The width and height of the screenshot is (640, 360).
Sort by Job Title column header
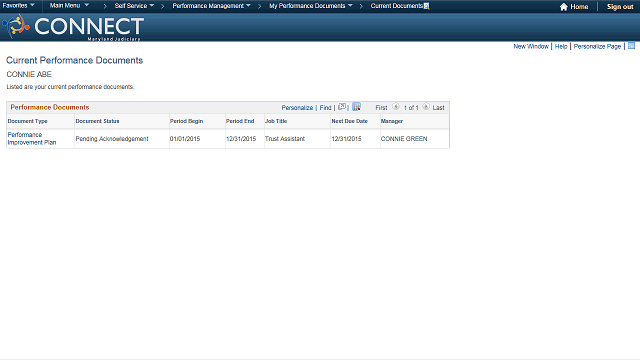pyautogui.click(x=276, y=121)
